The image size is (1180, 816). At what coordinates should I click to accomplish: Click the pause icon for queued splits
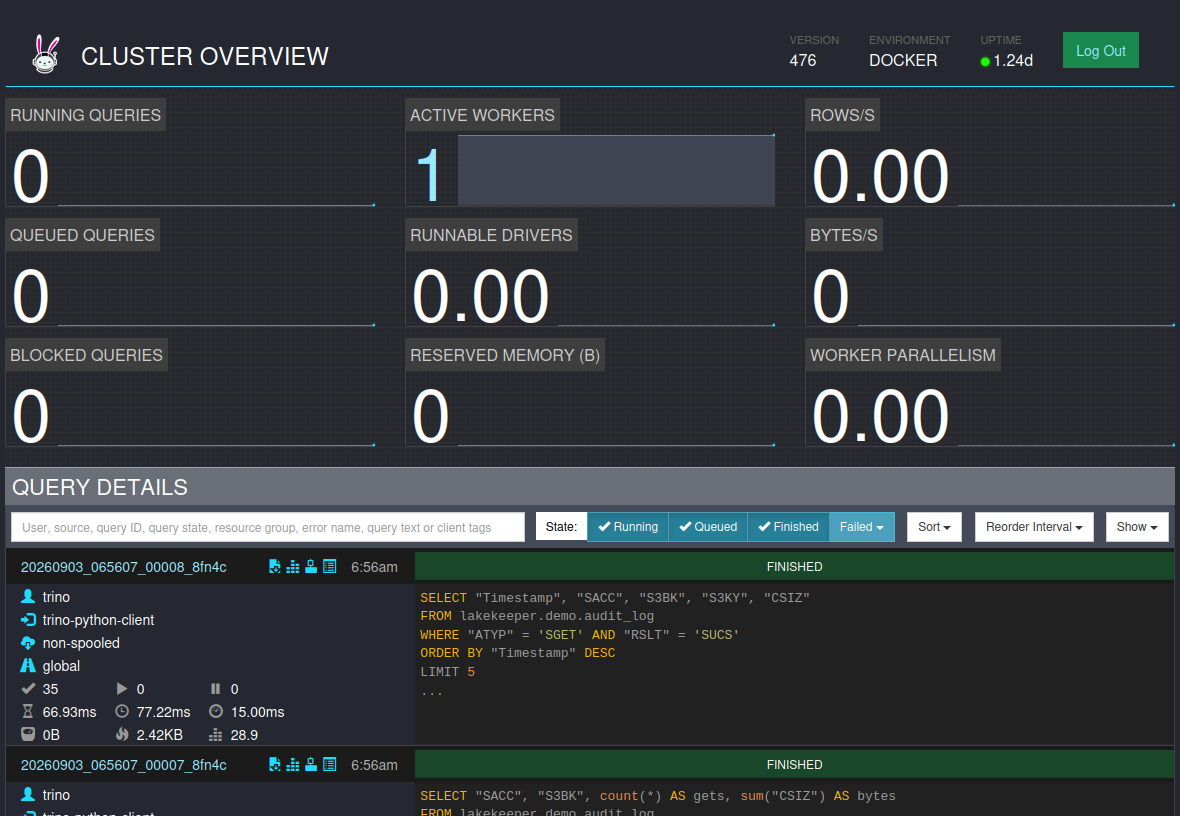coord(216,689)
